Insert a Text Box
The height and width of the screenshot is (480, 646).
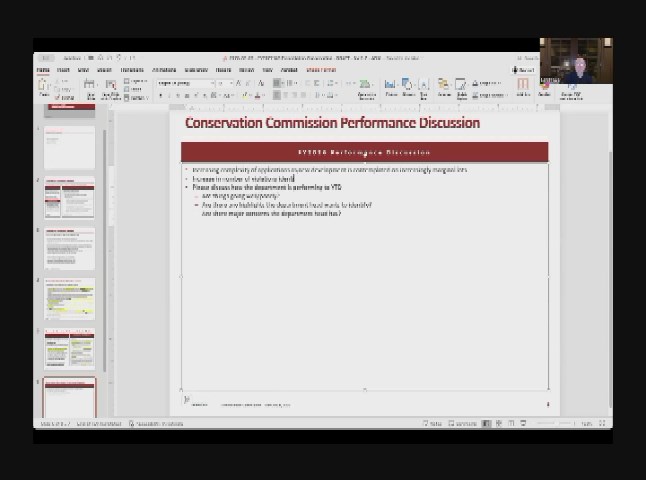(424, 87)
